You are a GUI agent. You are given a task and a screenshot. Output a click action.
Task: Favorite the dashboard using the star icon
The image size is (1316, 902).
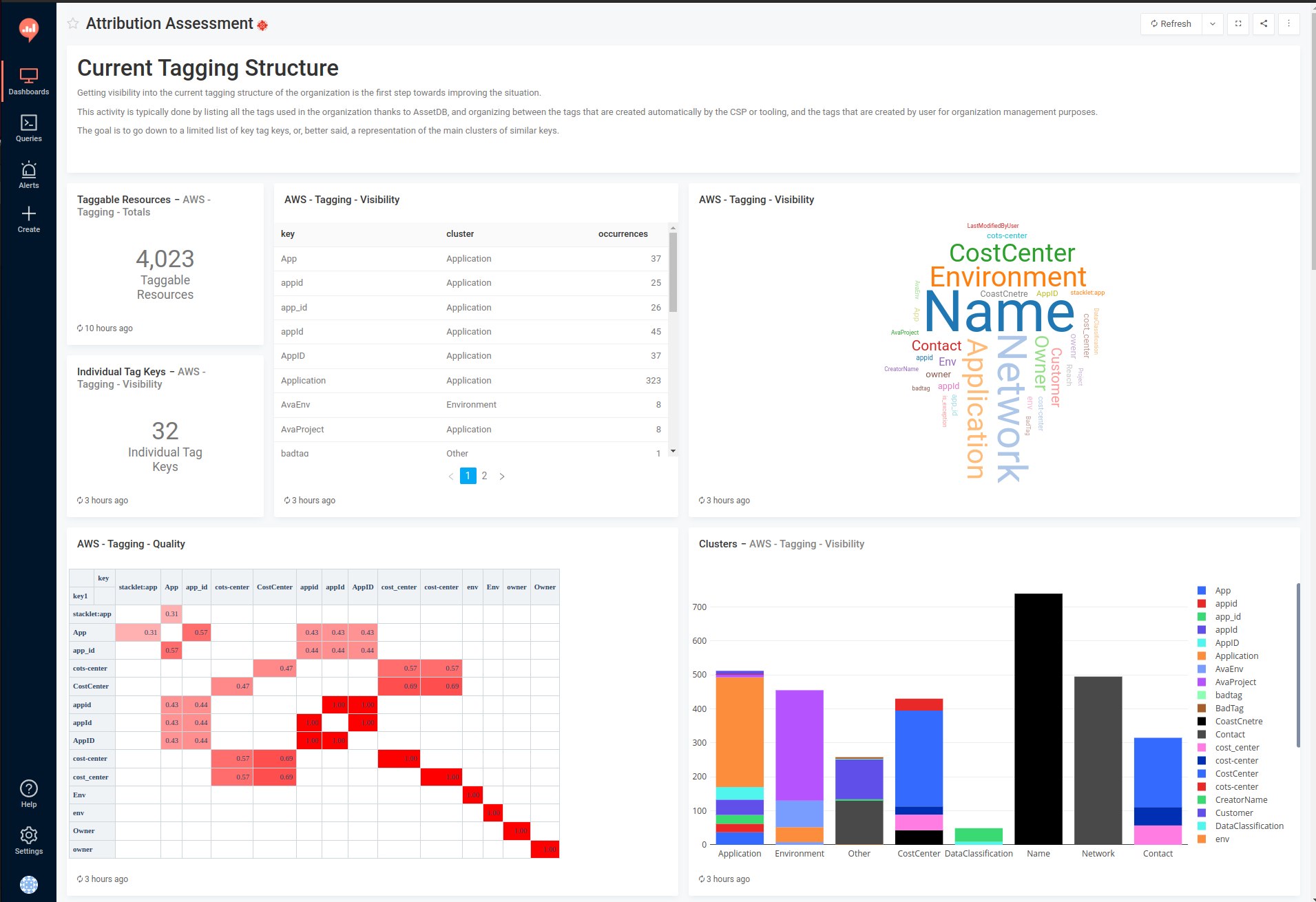point(73,23)
